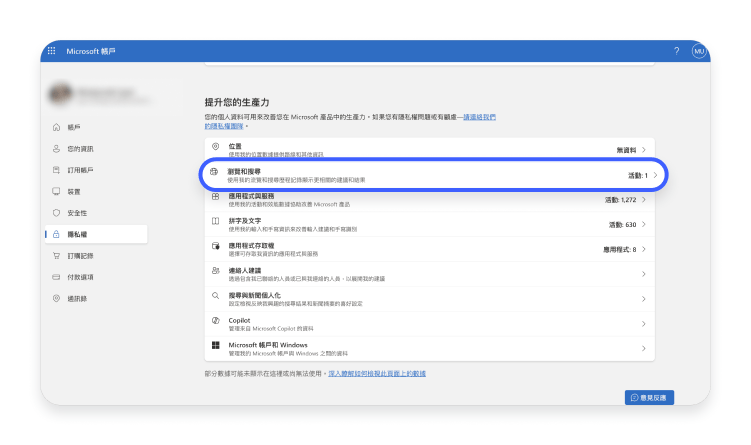The height and width of the screenshot is (445, 751).
Task: Click the magnifier icon in 搜尋與新聞個人化 row
Action: click(216, 296)
